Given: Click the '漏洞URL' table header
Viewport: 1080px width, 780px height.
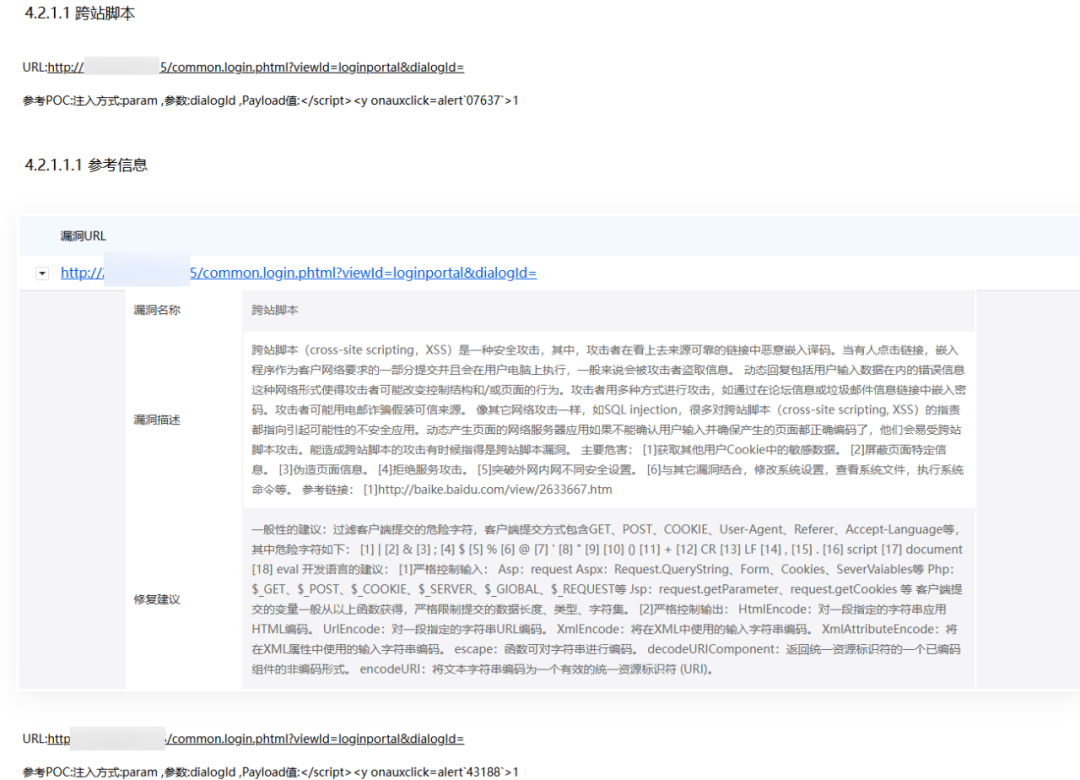Looking at the screenshot, I should coord(83,236).
